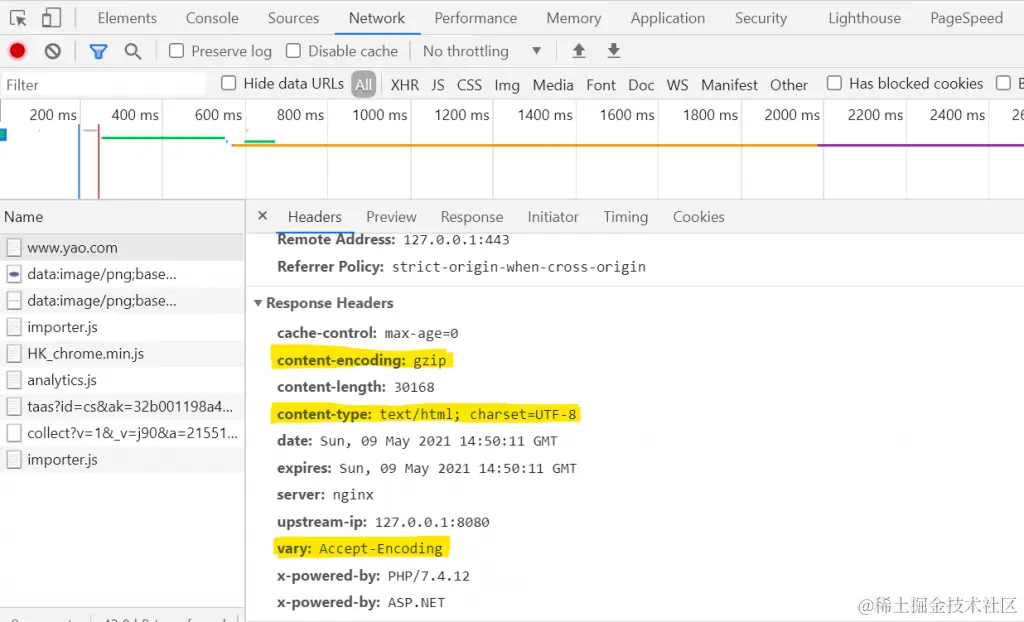This screenshot has height=622, width=1024.
Task: Toggle the device toolbar icon
Action: click(51, 18)
